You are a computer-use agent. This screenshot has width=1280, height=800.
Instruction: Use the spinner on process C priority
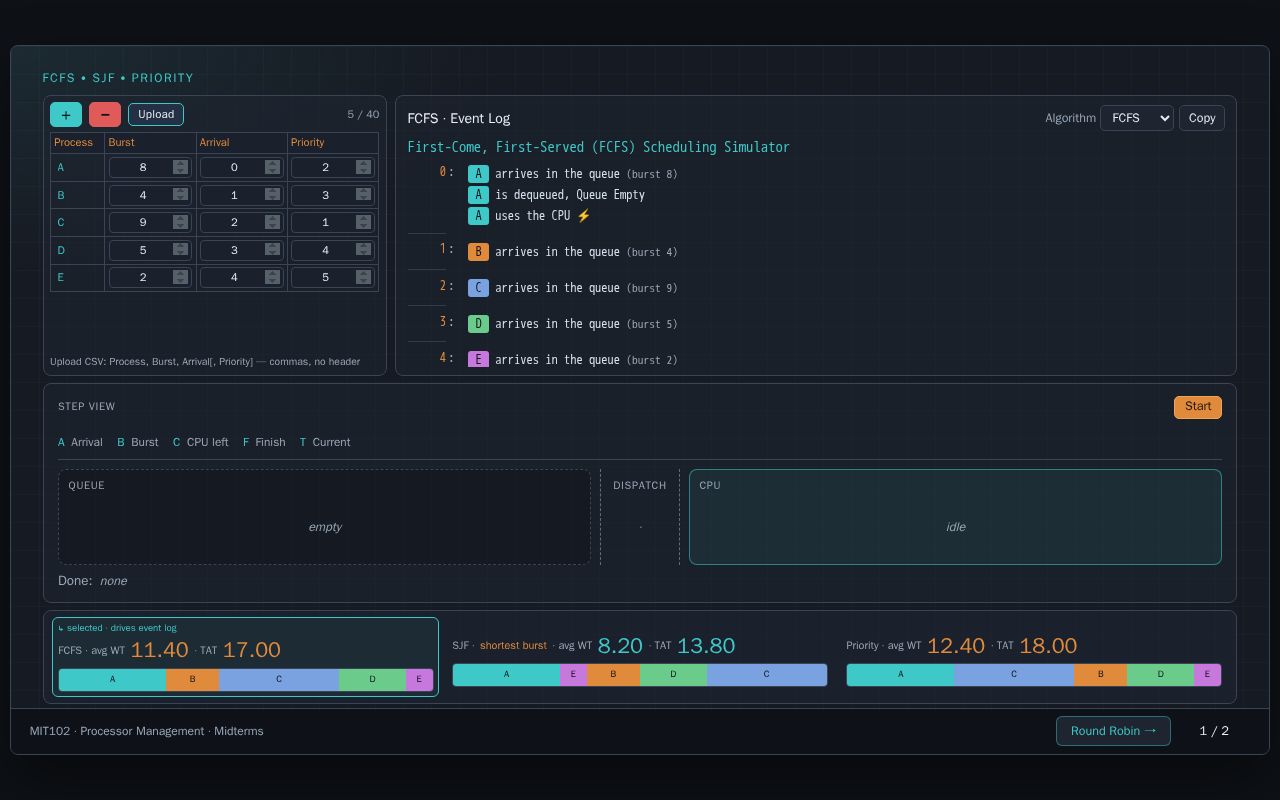pyautogui.click(x=363, y=222)
